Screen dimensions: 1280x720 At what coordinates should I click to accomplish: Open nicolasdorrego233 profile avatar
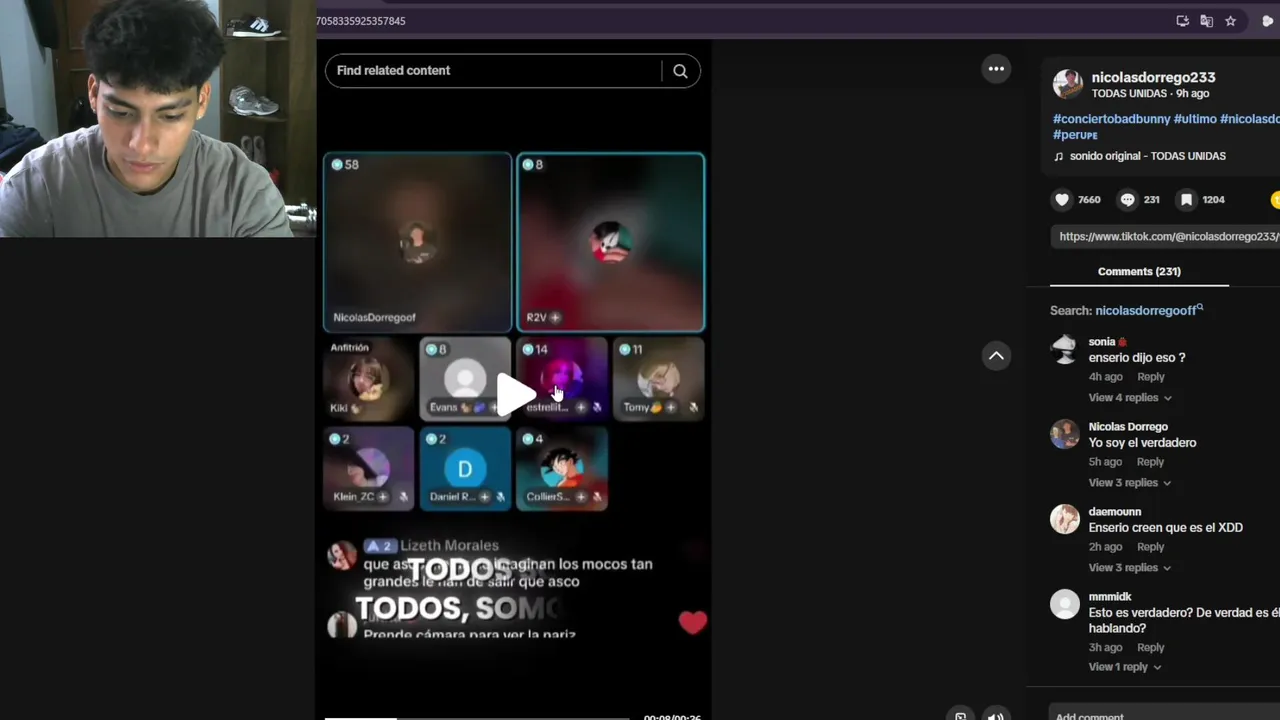(1067, 84)
